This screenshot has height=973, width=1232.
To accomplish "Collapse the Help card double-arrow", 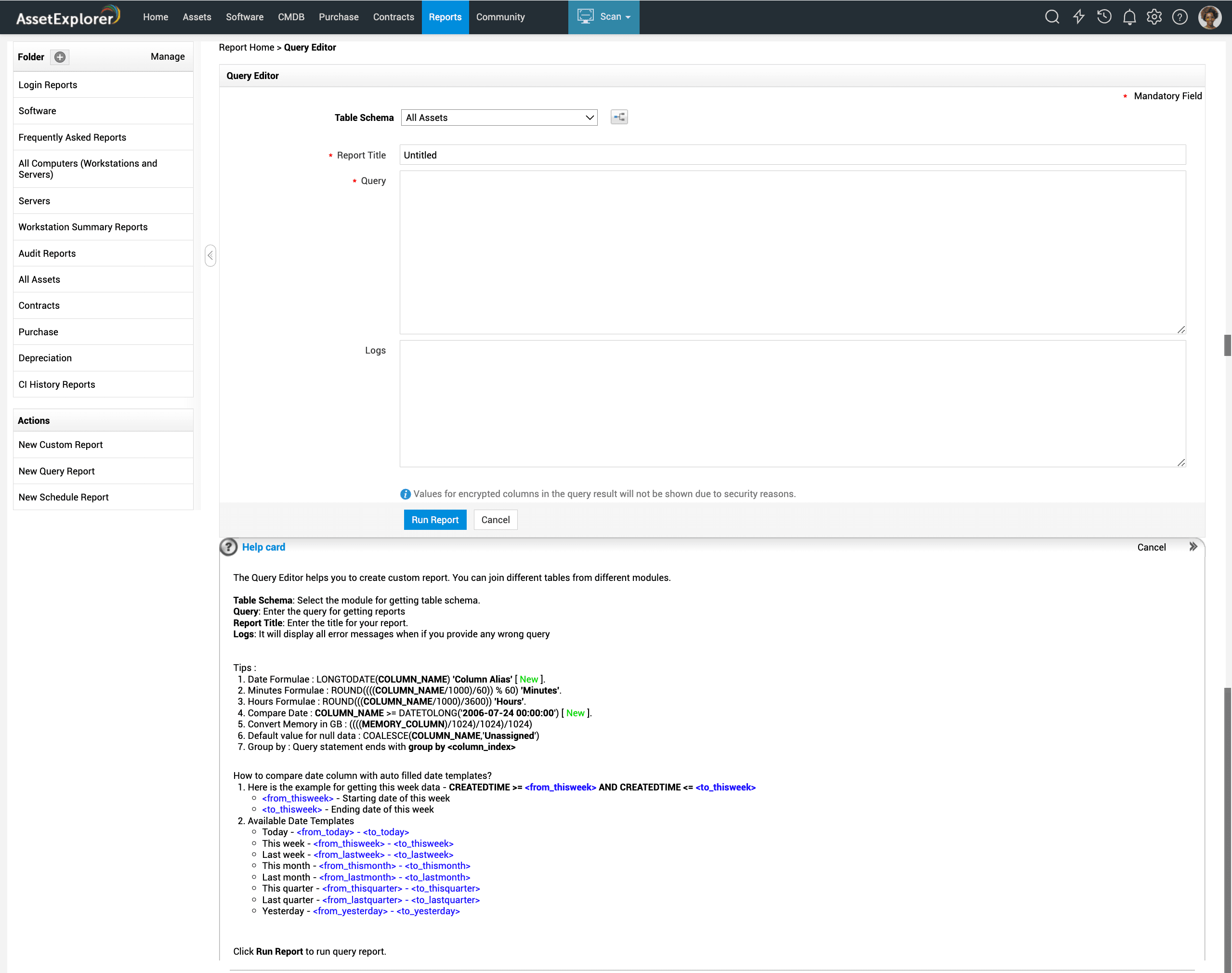I will pos(1193,547).
